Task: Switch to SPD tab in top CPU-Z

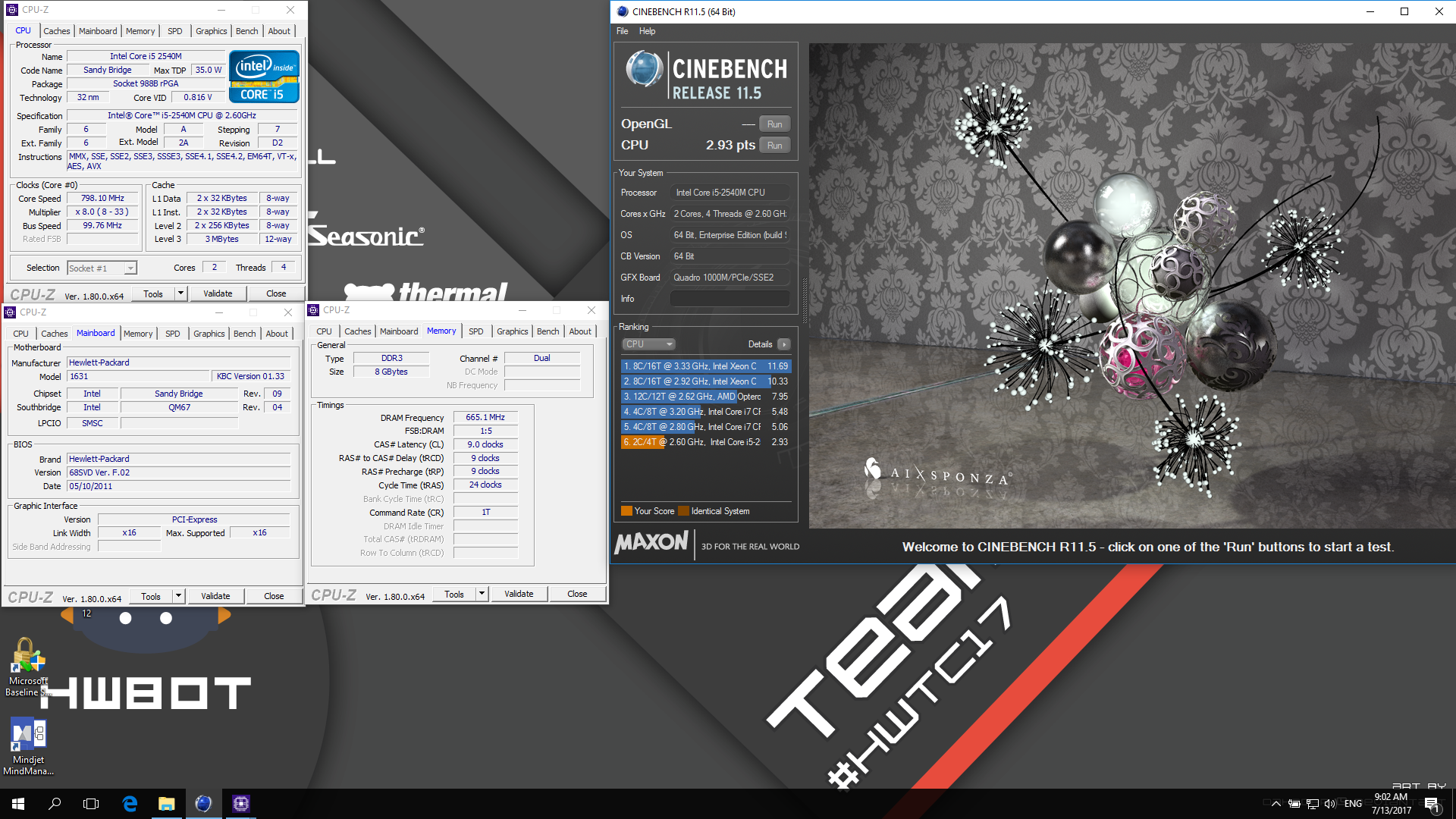Action: (x=175, y=31)
